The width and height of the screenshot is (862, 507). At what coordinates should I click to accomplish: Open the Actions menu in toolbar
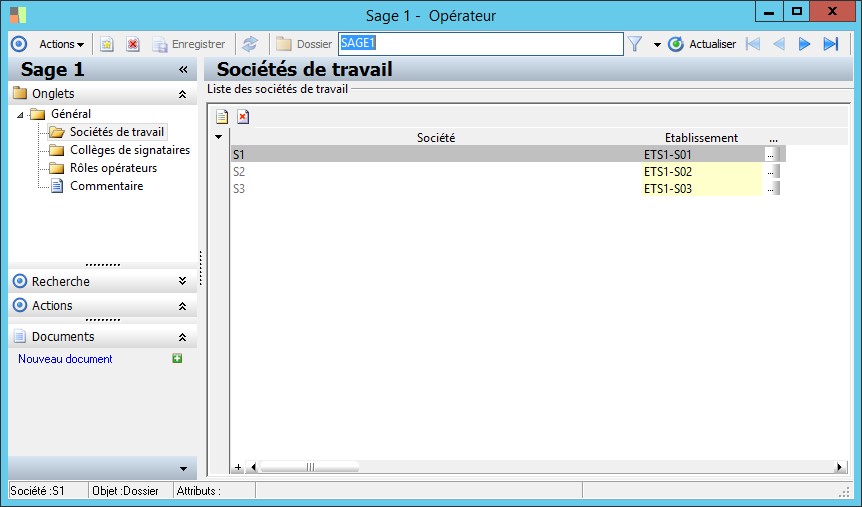click(61, 44)
